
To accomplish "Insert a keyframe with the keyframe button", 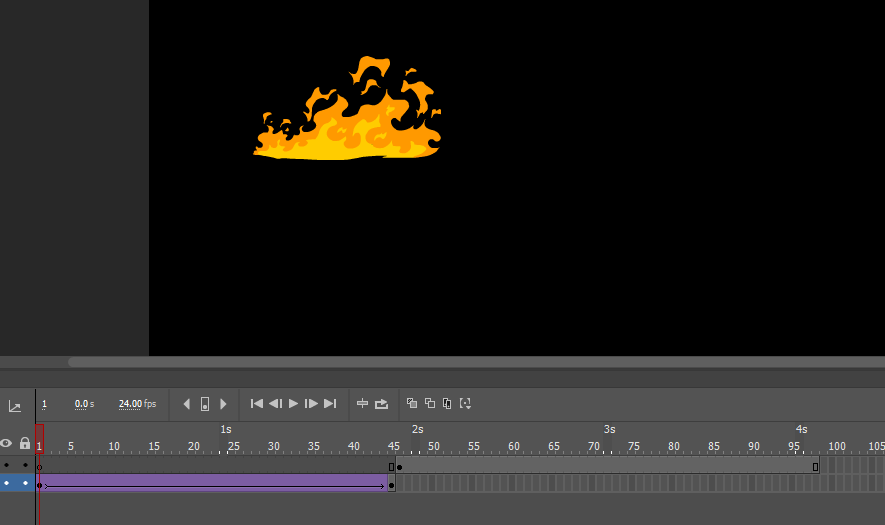I will 205,404.
